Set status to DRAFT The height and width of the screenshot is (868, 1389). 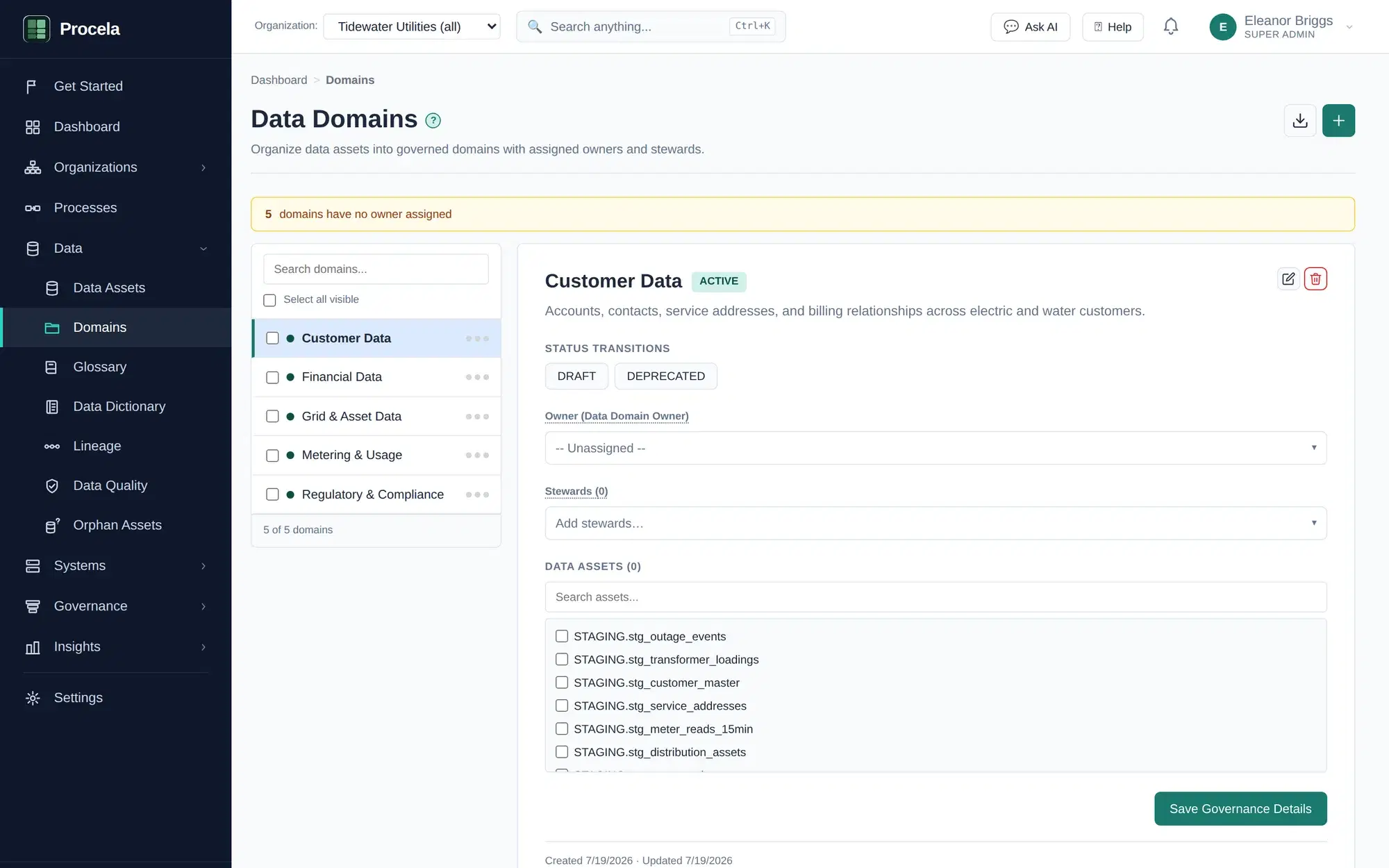pyautogui.click(x=576, y=376)
